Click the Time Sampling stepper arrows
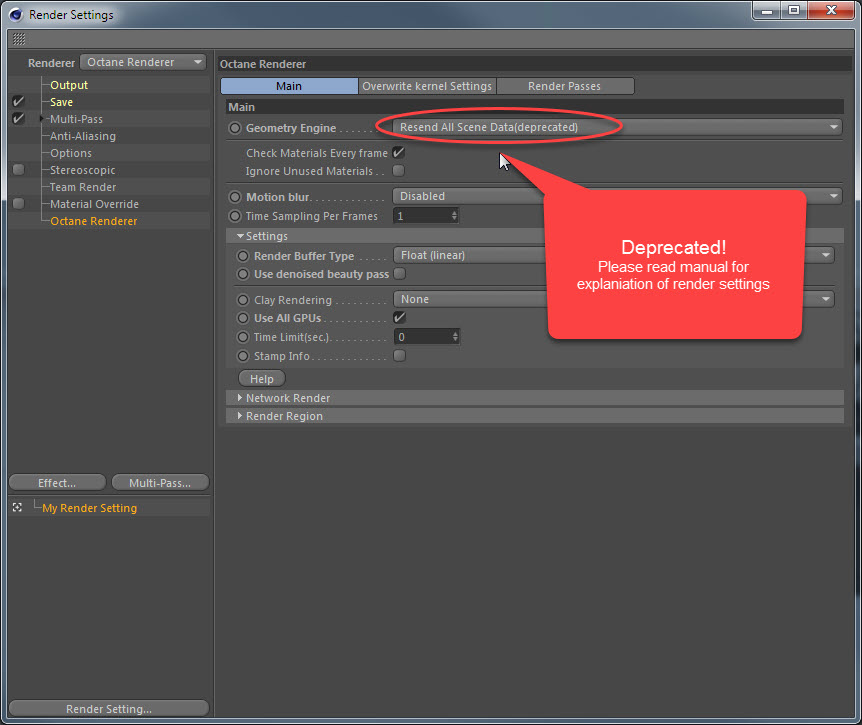Viewport: 862px width, 725px height. 454,215
